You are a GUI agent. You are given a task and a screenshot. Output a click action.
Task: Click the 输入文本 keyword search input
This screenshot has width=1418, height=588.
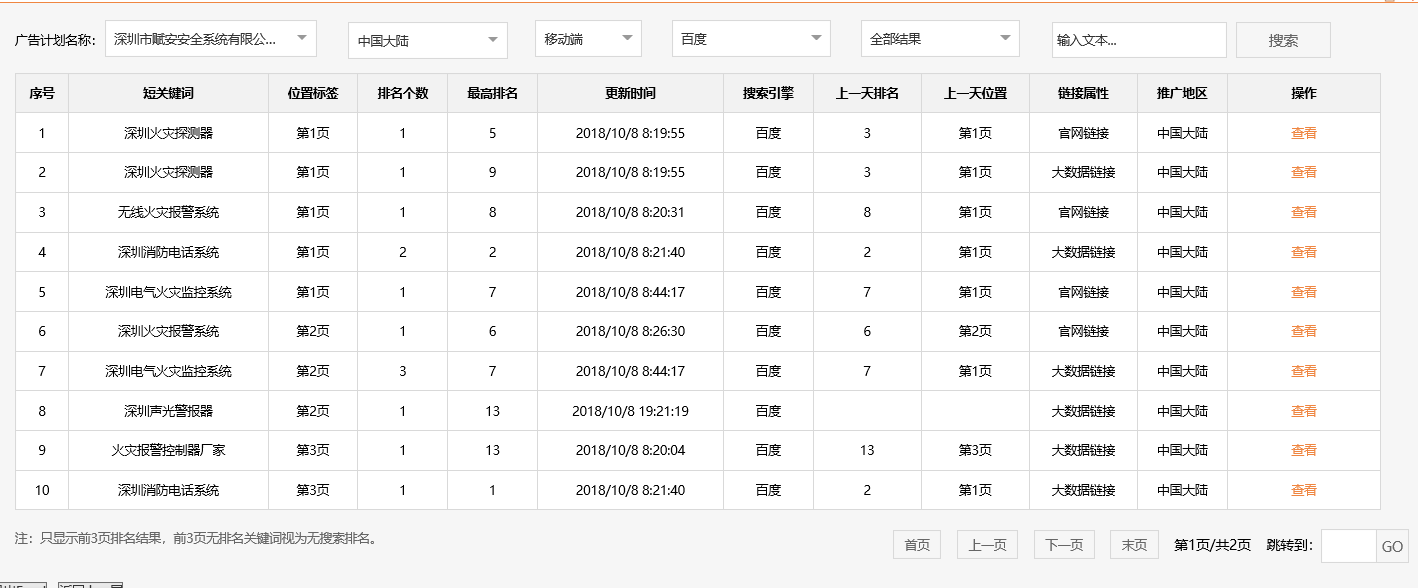pyautogui.click(x=1139, y=39)
